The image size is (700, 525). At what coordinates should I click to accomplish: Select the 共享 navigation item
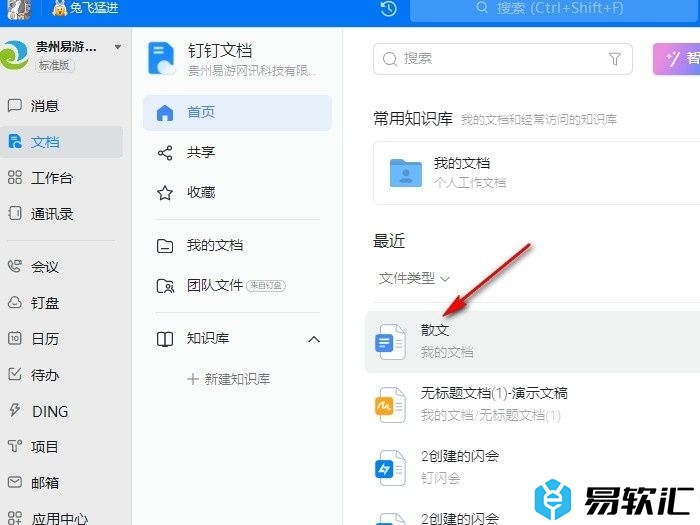point(238,153)
